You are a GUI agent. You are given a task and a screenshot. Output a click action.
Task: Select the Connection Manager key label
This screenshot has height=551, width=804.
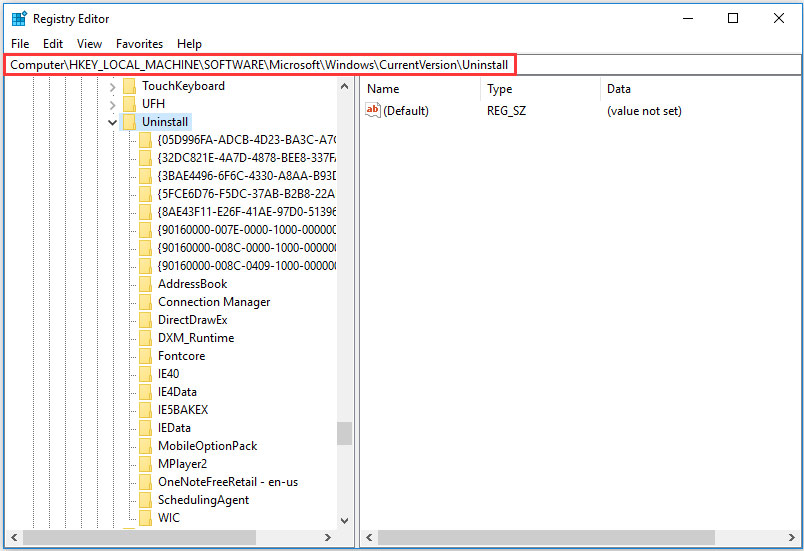click(214, 302)
